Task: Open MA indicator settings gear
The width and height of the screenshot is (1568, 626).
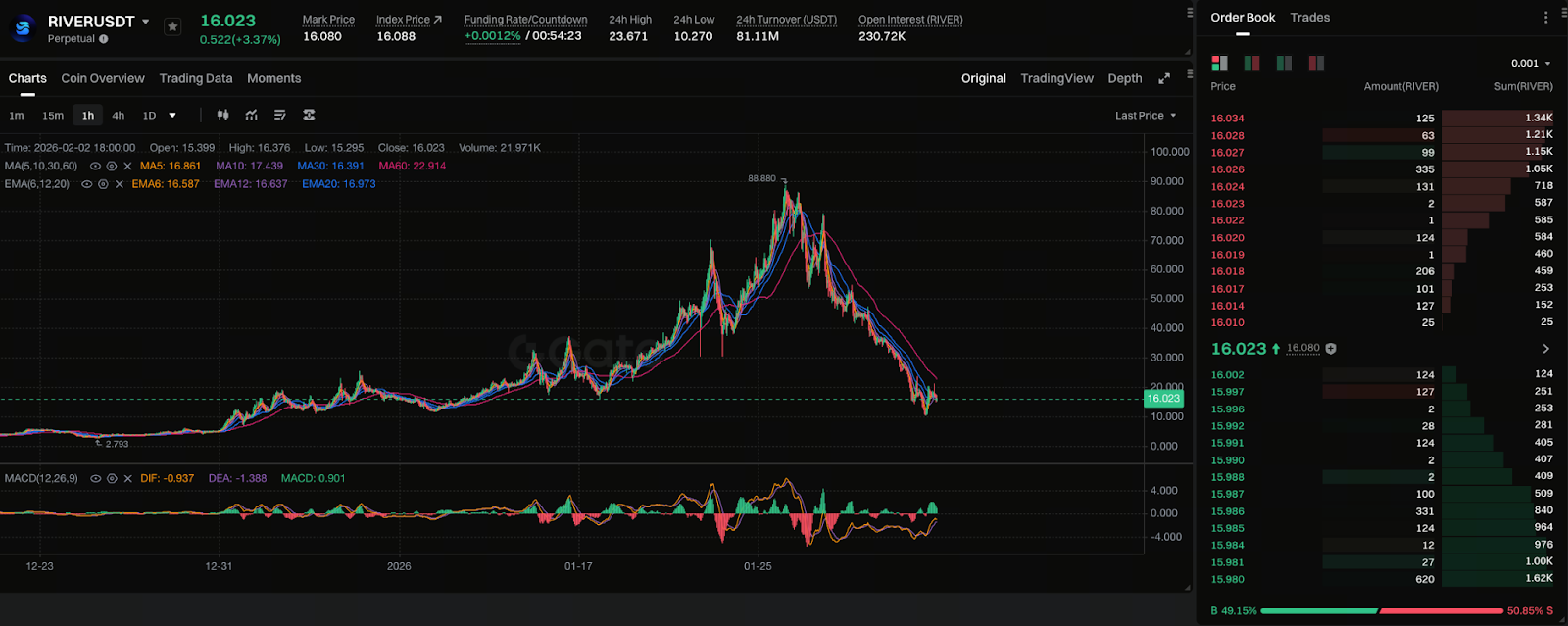Action: tap(112, 167)
